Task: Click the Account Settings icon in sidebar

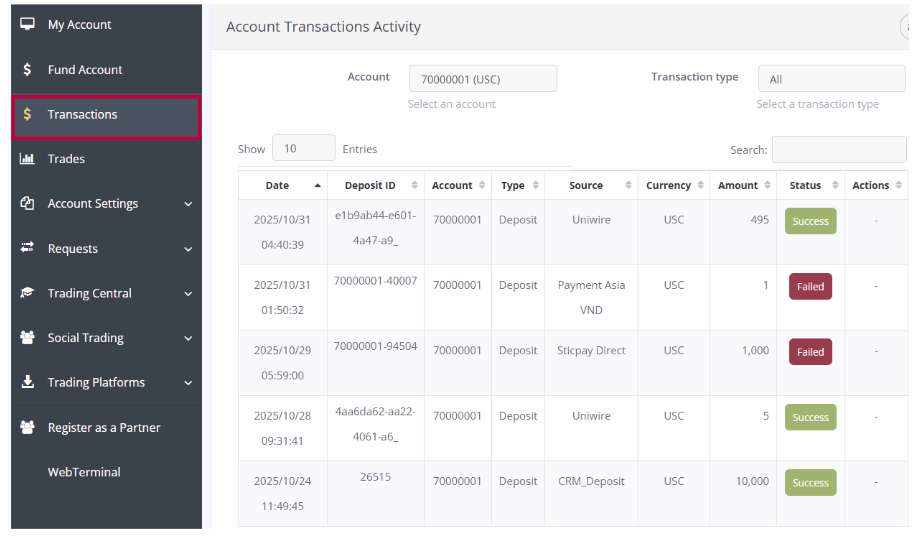Action: (27, 203)
